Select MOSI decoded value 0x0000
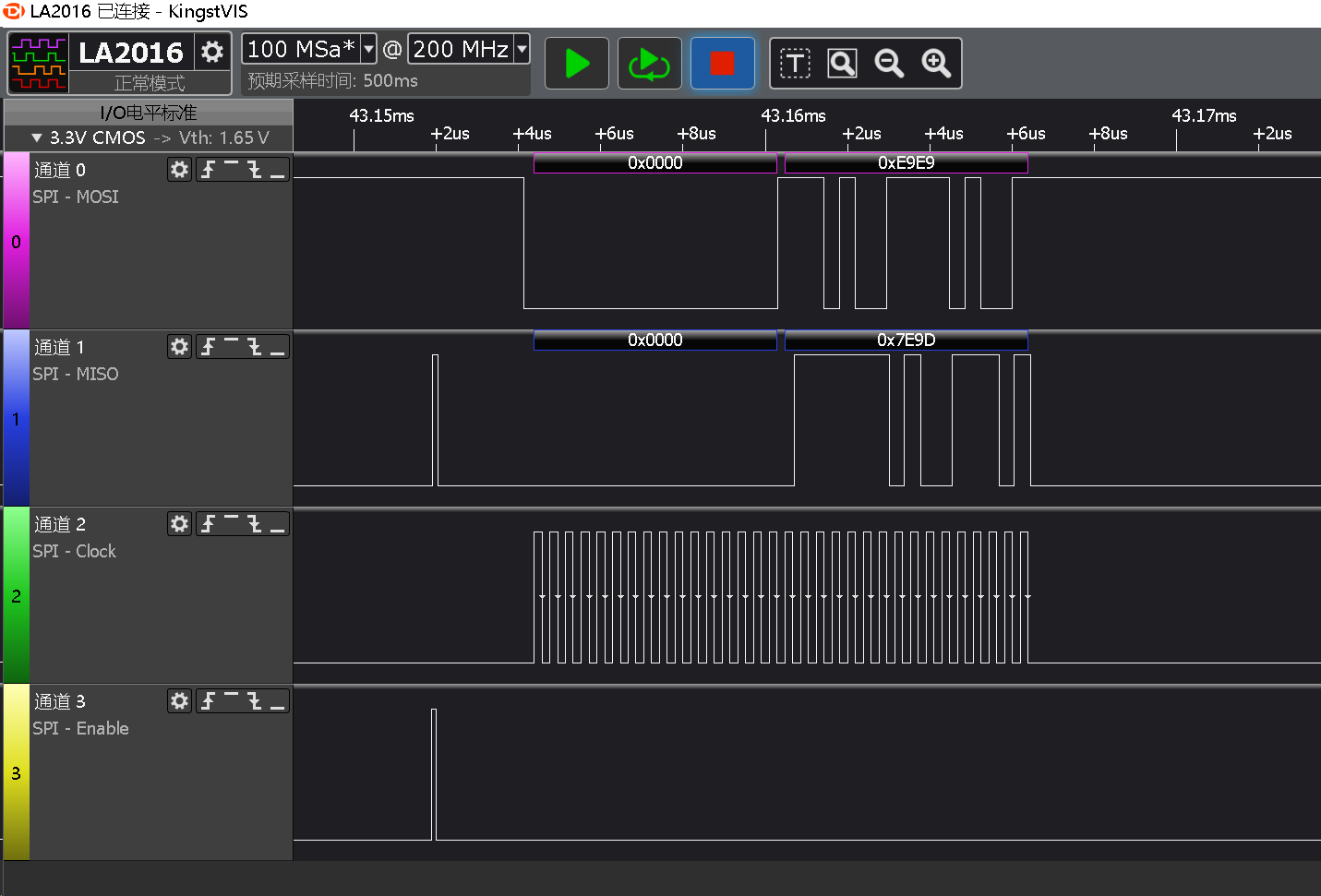The height and width of the screenshot is (896, 1321). pos(655,162)
